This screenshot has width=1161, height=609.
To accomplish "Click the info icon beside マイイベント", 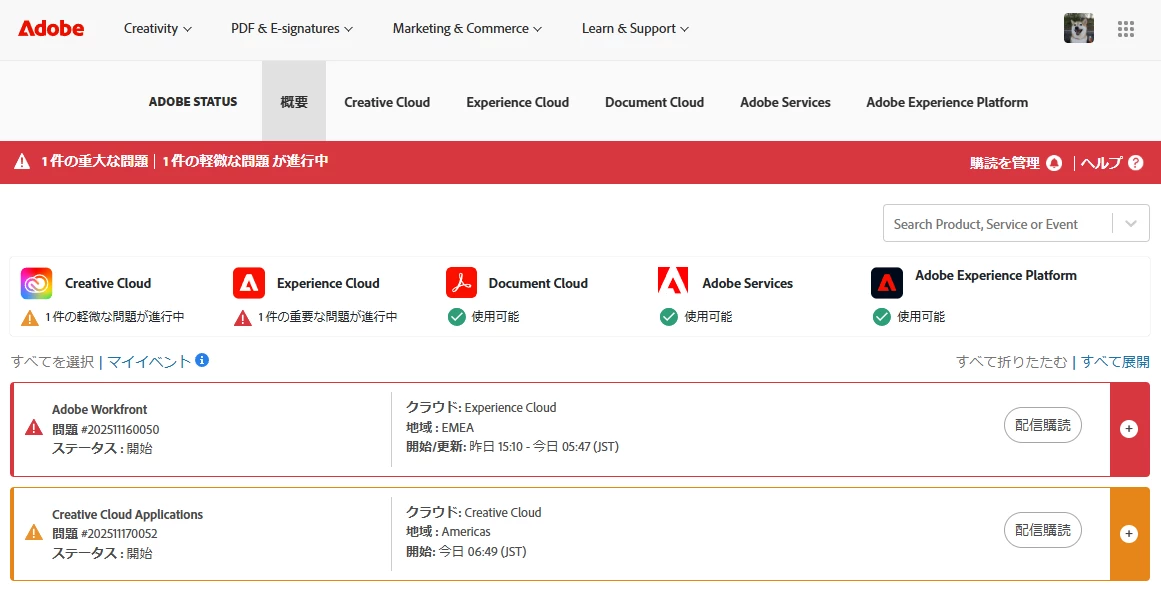I will tap(201, 360).
